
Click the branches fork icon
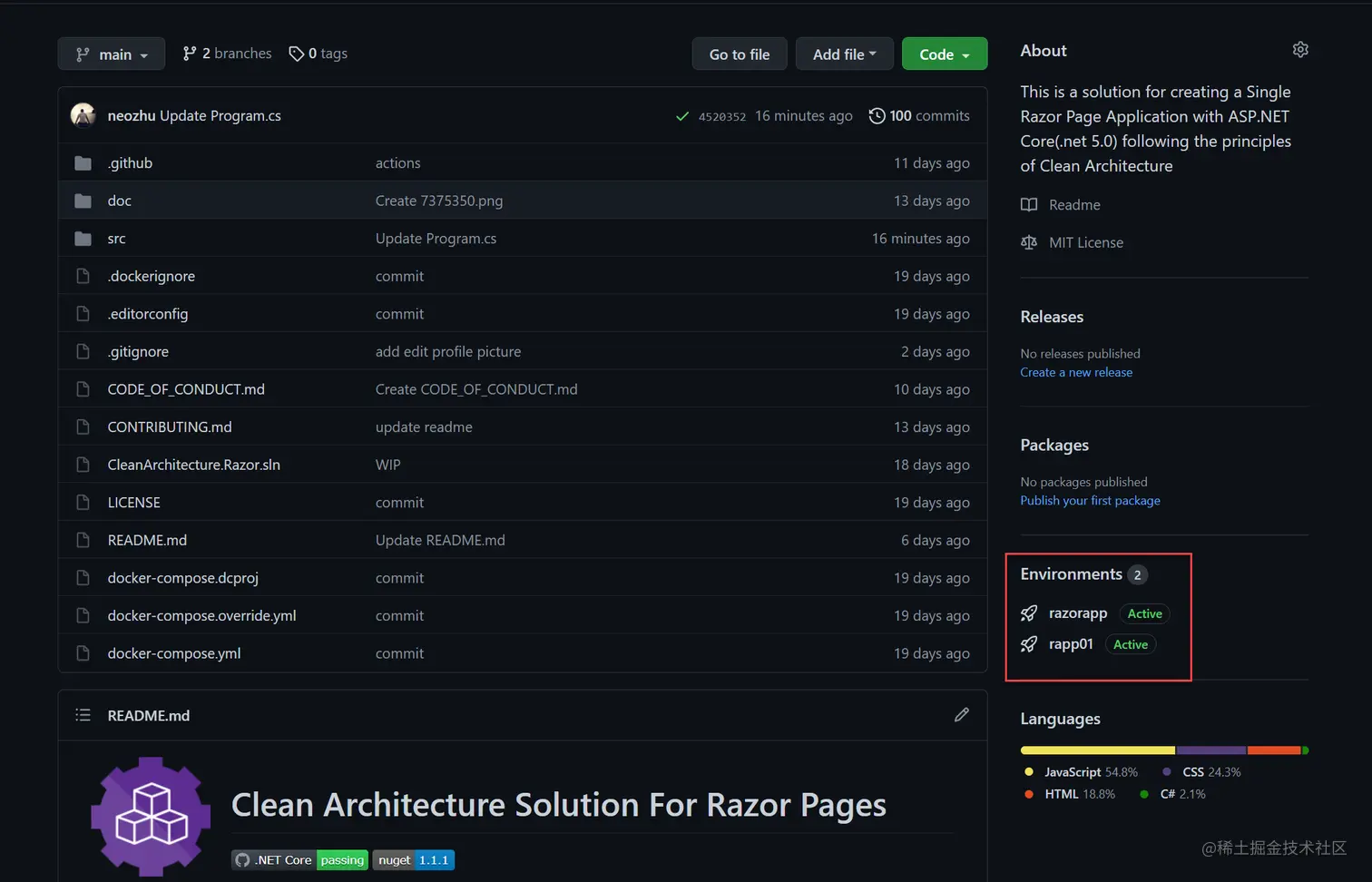tap(189, 54)
